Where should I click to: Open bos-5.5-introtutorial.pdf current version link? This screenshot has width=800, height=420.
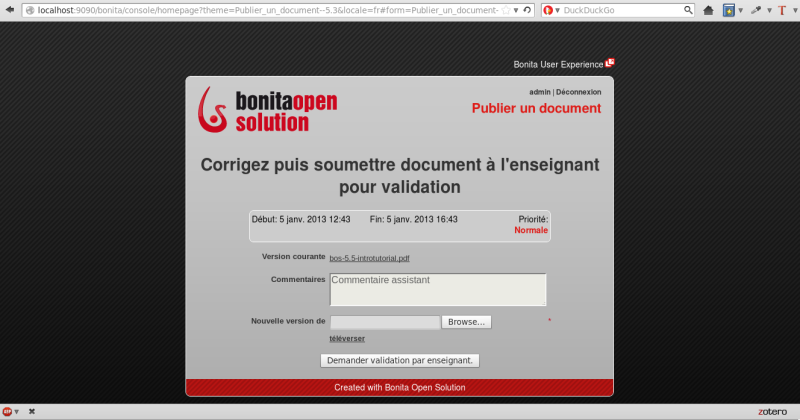tap(369, 258)
